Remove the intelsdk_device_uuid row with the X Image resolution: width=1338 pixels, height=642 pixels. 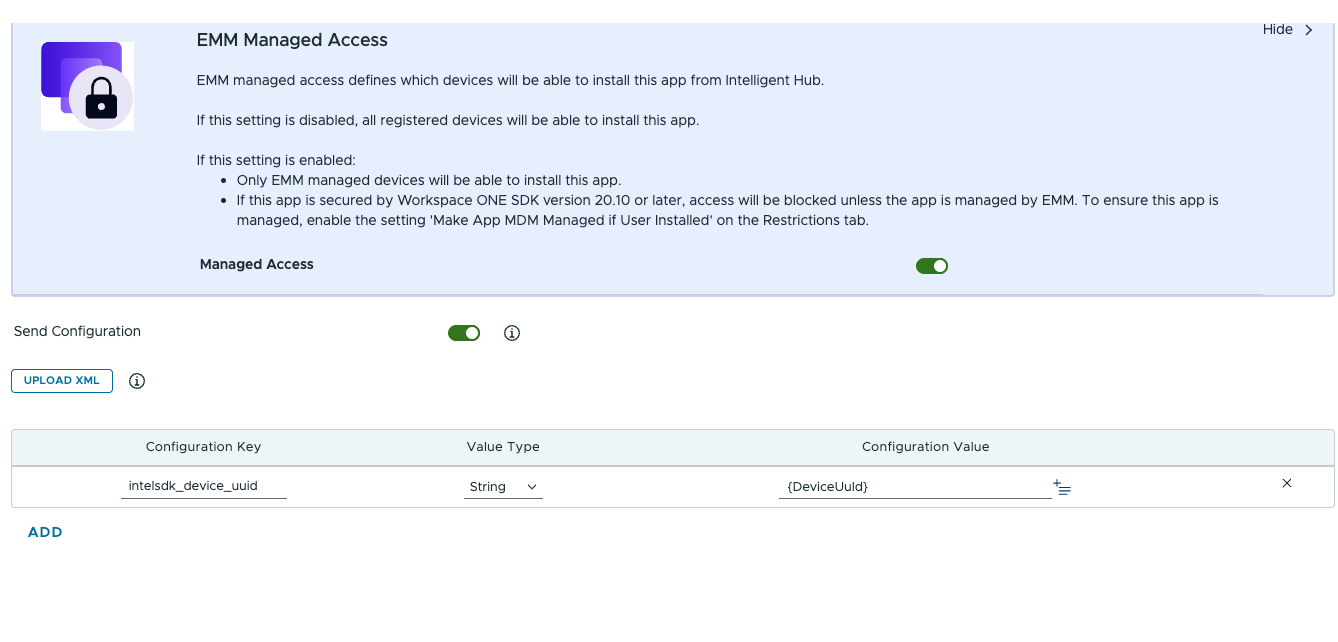(x=1286, y=483)
